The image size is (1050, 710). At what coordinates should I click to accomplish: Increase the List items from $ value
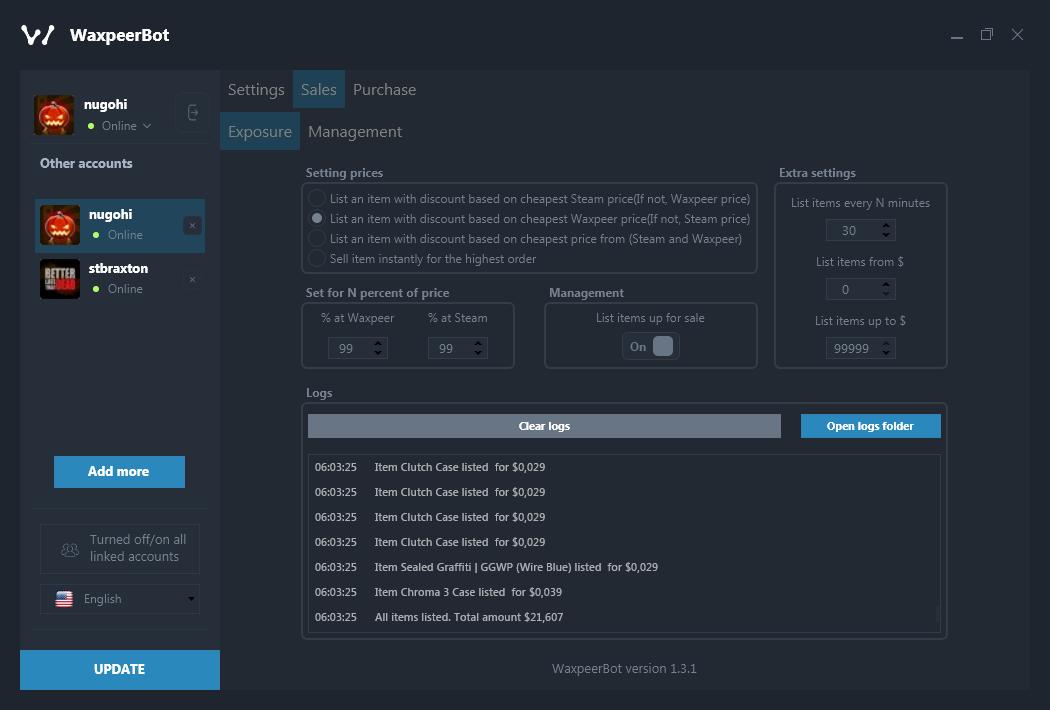886,285
